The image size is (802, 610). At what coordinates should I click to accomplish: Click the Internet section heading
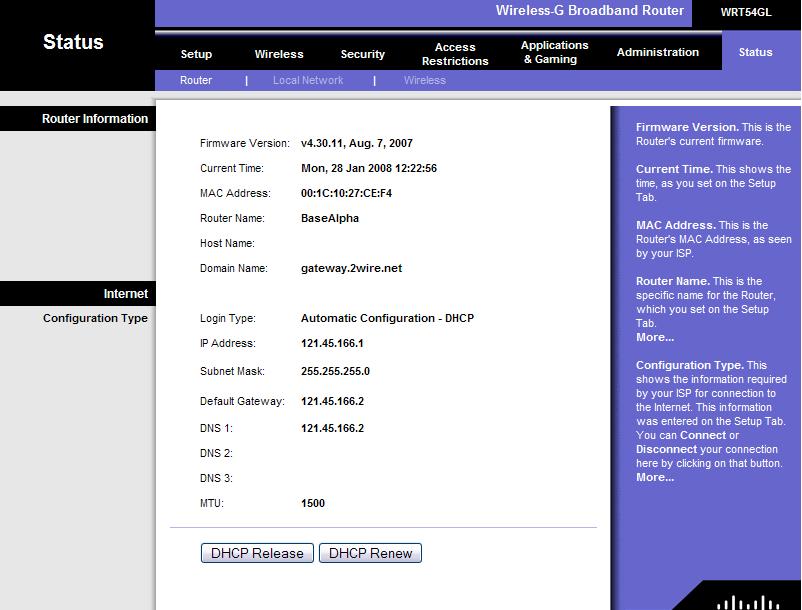[x=125, y=293]
